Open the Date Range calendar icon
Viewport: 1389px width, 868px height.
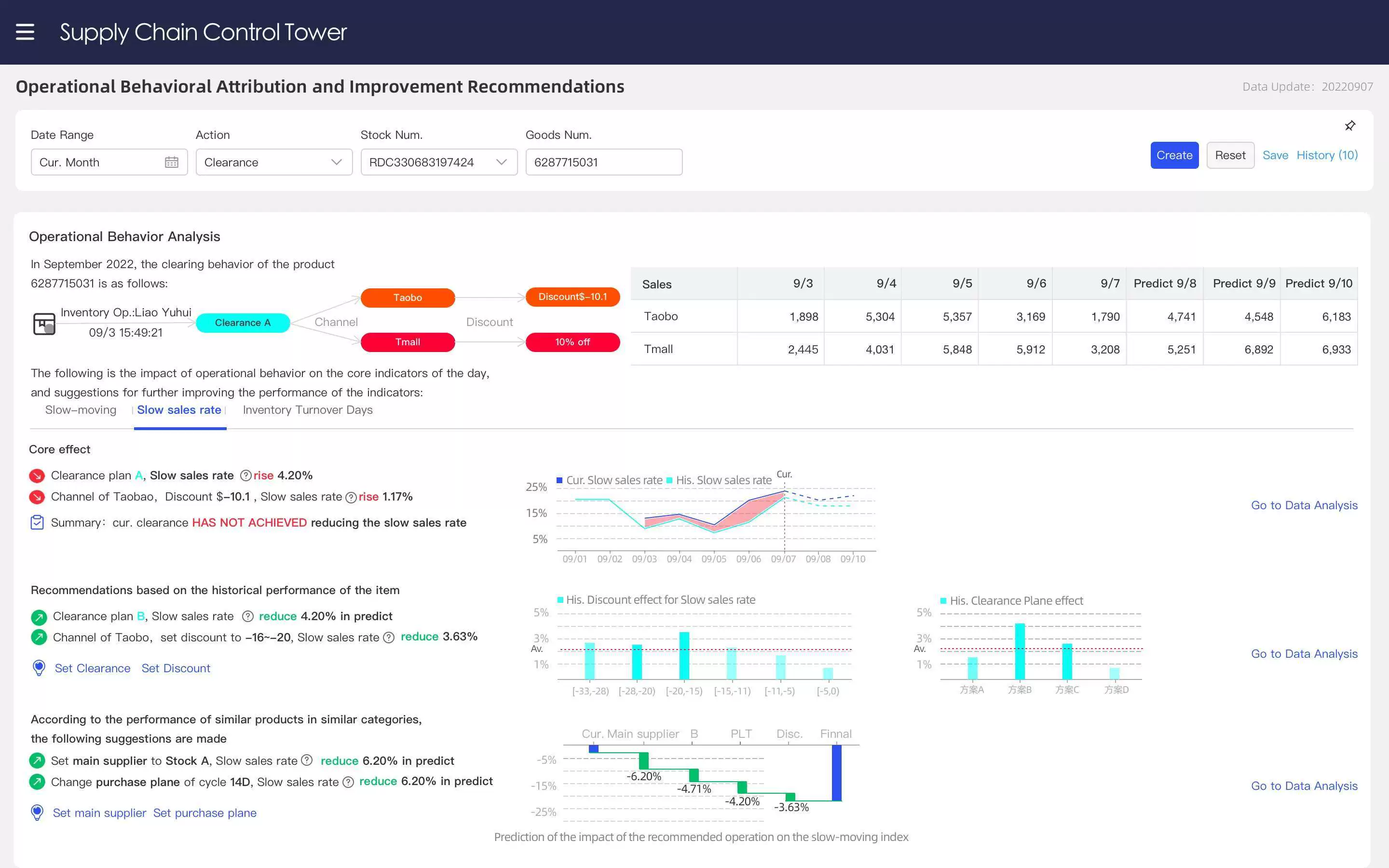(x=171, y=163)
